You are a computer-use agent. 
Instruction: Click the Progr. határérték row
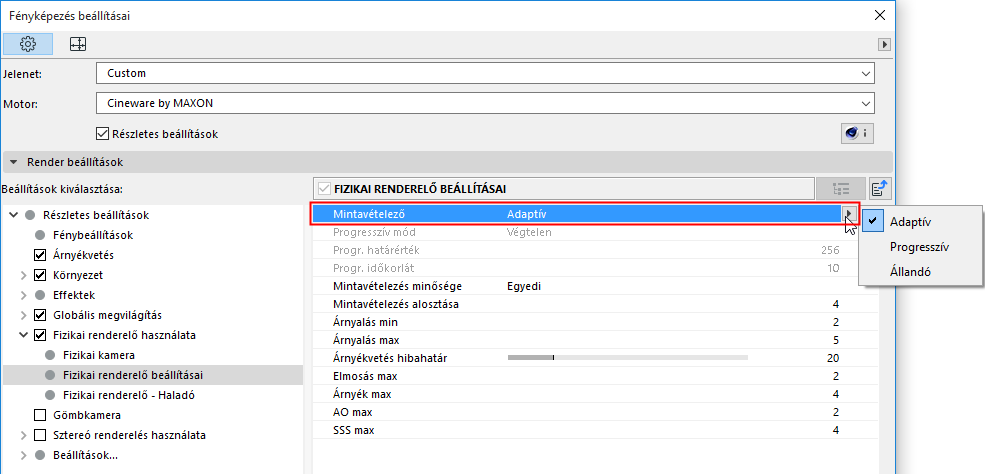pyautogui.click(x=585, y=250)
